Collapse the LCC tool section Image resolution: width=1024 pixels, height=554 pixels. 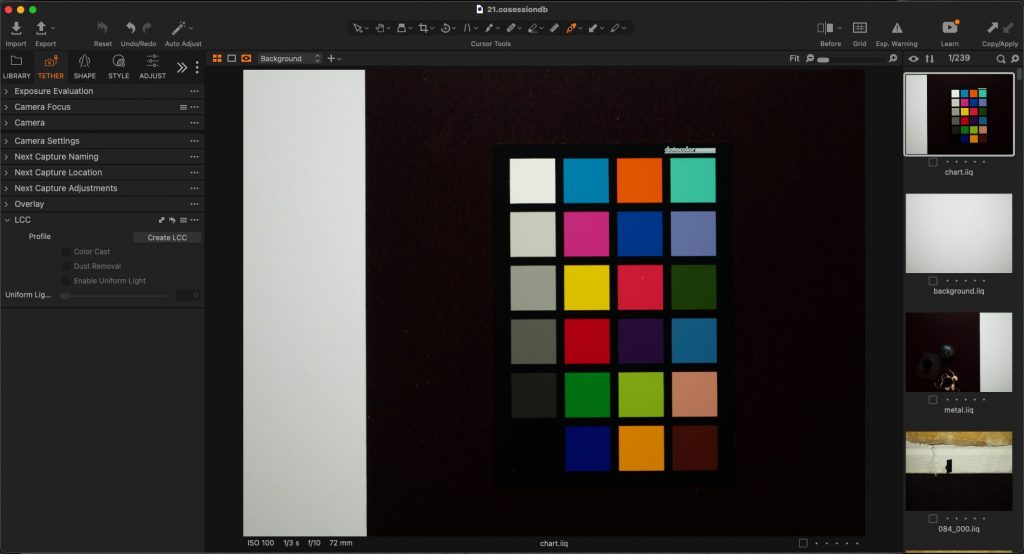[x=7, y=220]
